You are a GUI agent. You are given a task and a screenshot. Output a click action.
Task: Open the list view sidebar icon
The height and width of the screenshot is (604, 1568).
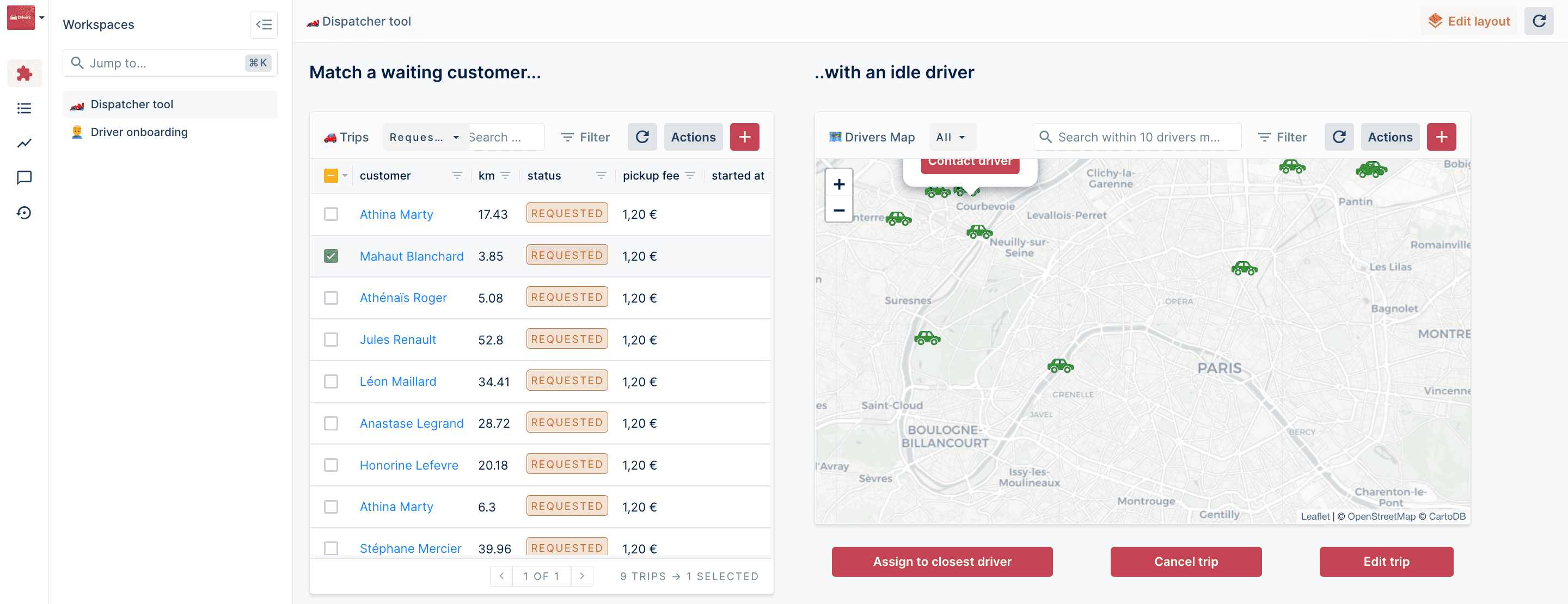(24, 108)
